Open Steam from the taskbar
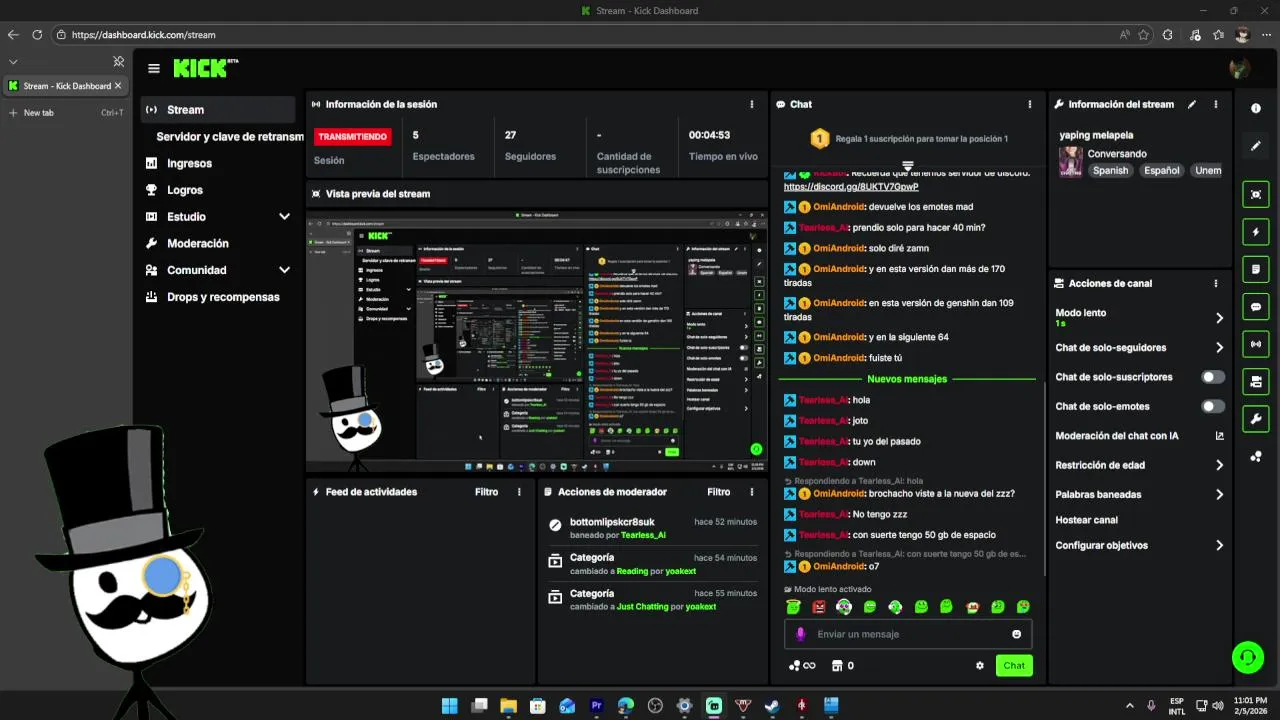The height and width of the screenshot is (720, 1280). tap(772, 705)
